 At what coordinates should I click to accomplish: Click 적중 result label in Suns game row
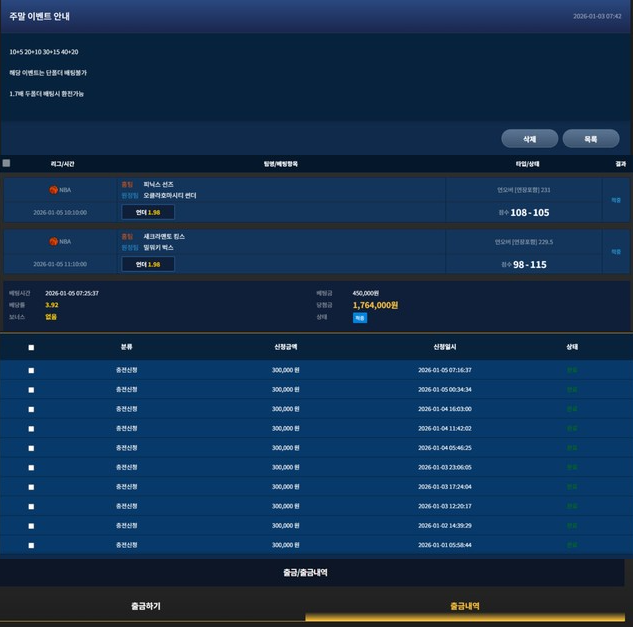(616, 200)
